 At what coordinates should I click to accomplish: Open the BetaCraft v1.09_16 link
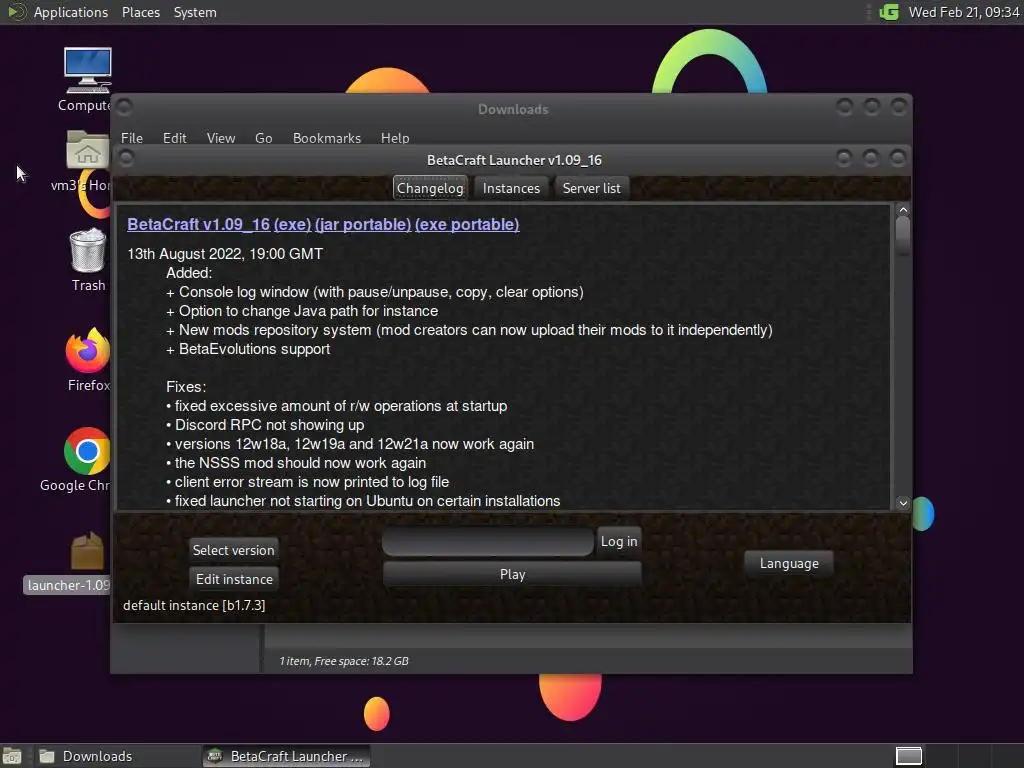pos(199,225)
